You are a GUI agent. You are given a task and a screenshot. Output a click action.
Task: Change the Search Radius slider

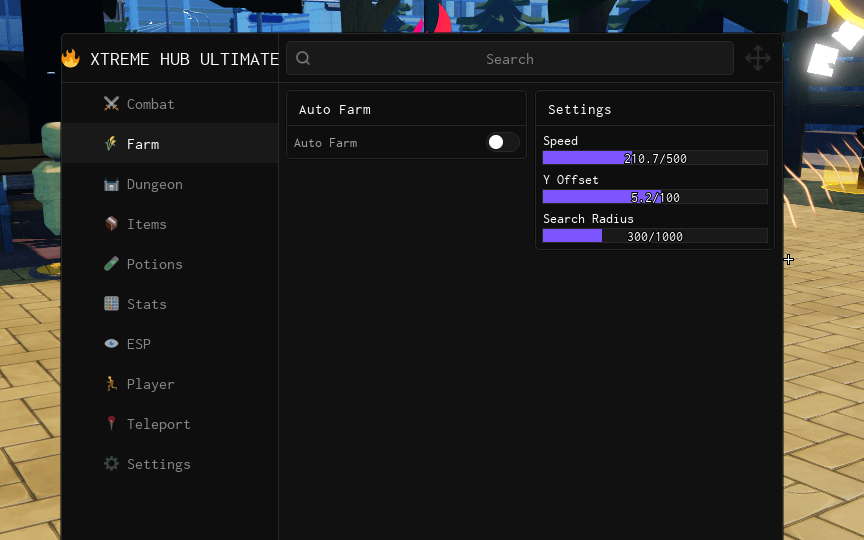(x=655, y=236)
